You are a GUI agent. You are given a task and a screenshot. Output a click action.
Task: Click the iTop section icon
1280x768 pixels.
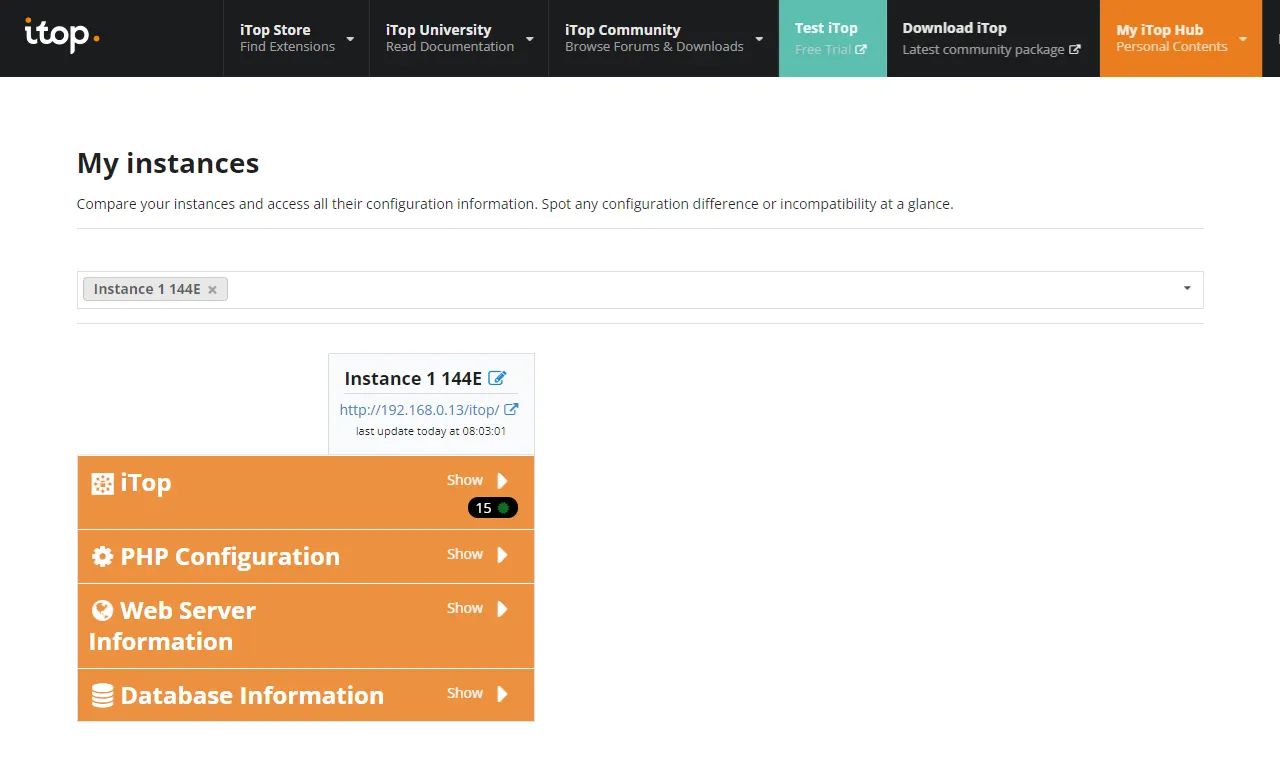pos(102,484)
